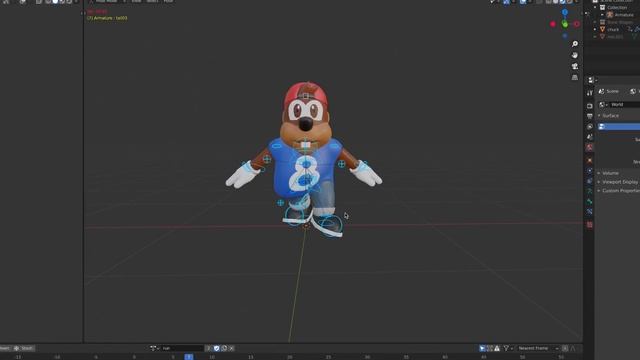The width and height of the screenshot is (640, 360).
Task: Open the Nearest Frame snapping dropdown
Action: pyautogui.click(x=538, y=348)
